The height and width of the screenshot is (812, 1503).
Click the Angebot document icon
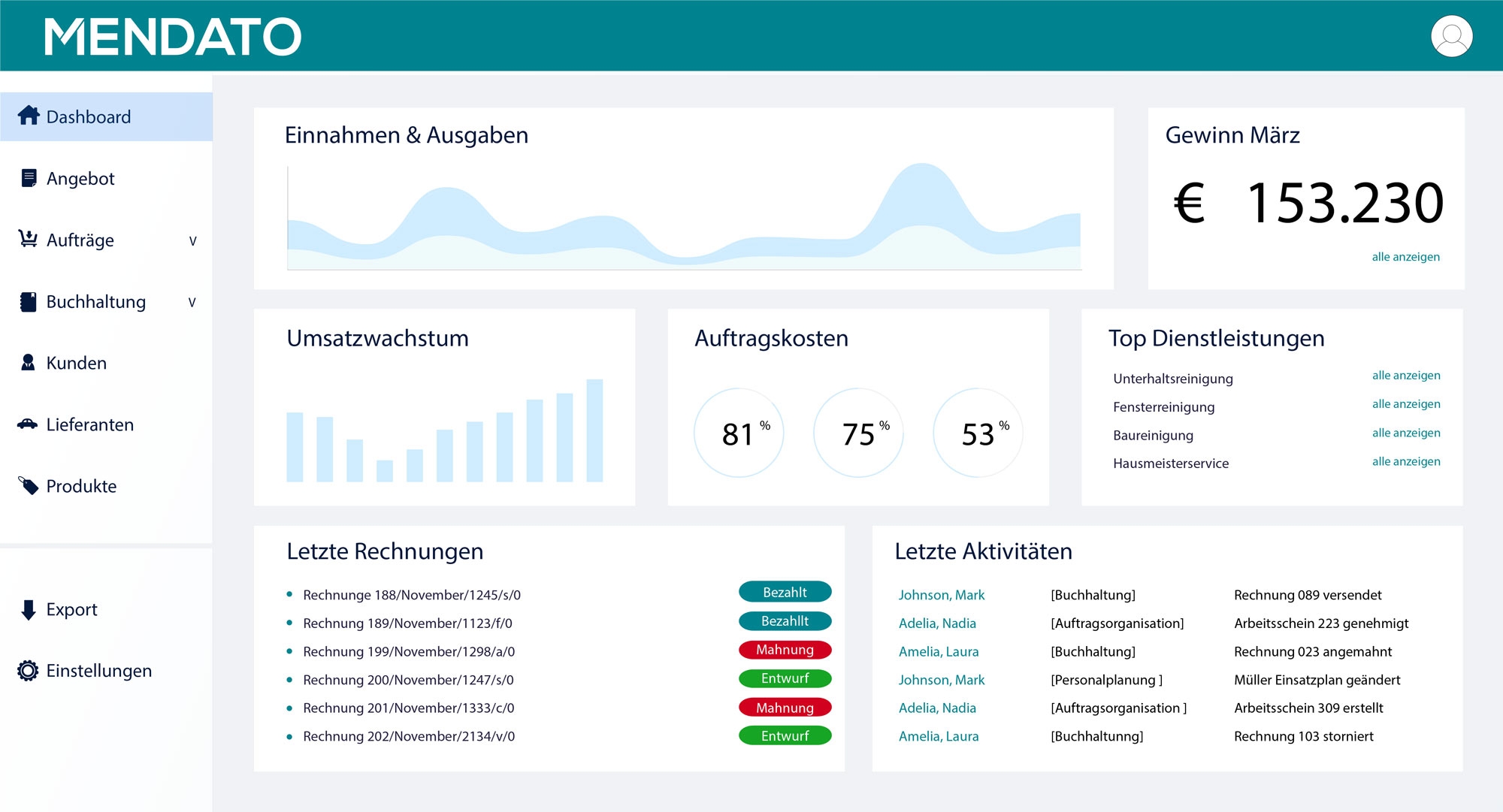pyautogui.click(x=29, y=178)
